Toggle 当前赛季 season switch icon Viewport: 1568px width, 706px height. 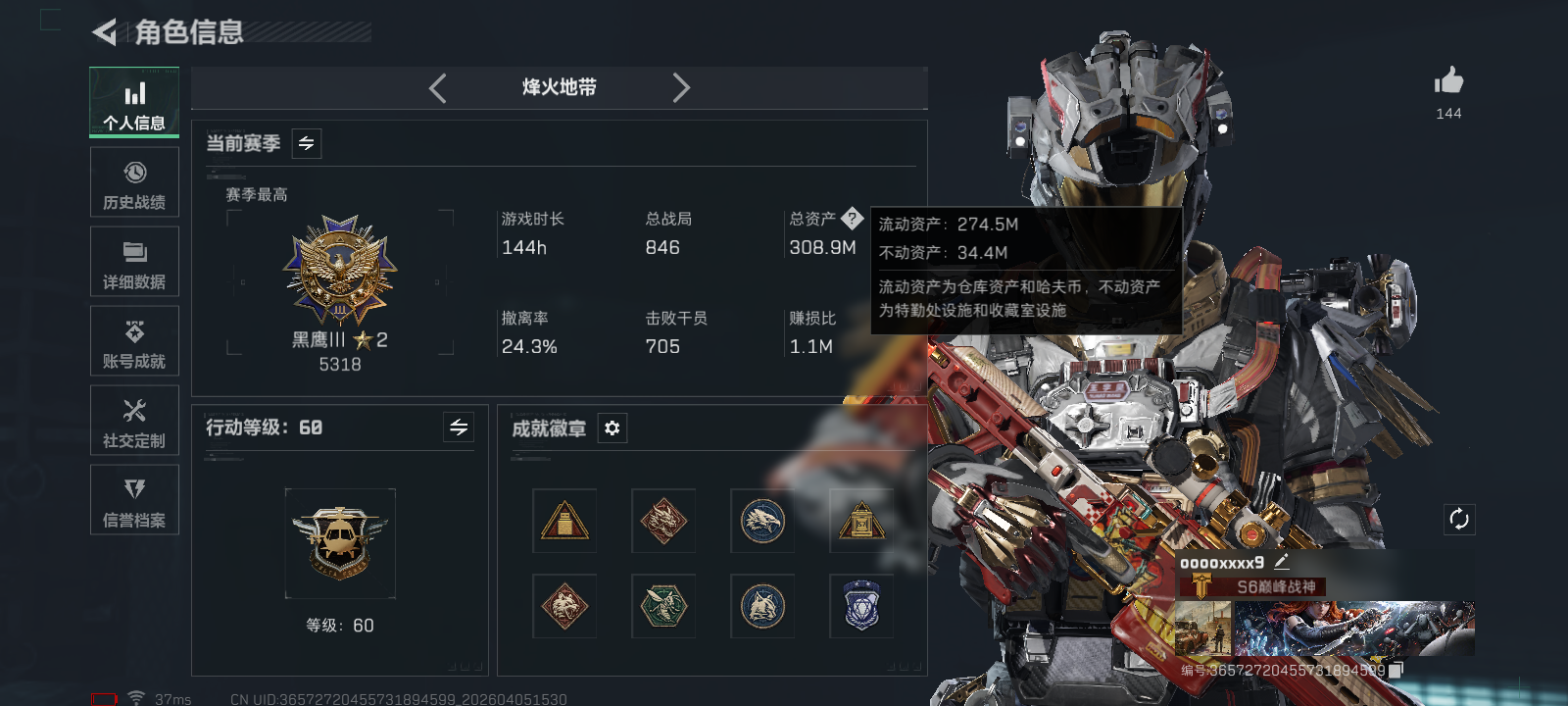pos(307,143)
